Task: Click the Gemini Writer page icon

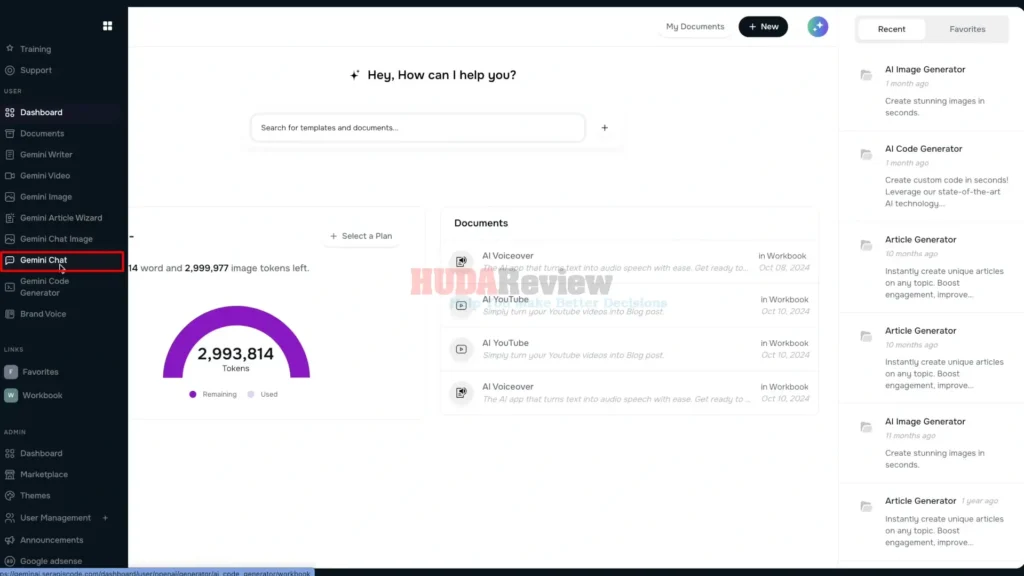Action: point(10,155)
